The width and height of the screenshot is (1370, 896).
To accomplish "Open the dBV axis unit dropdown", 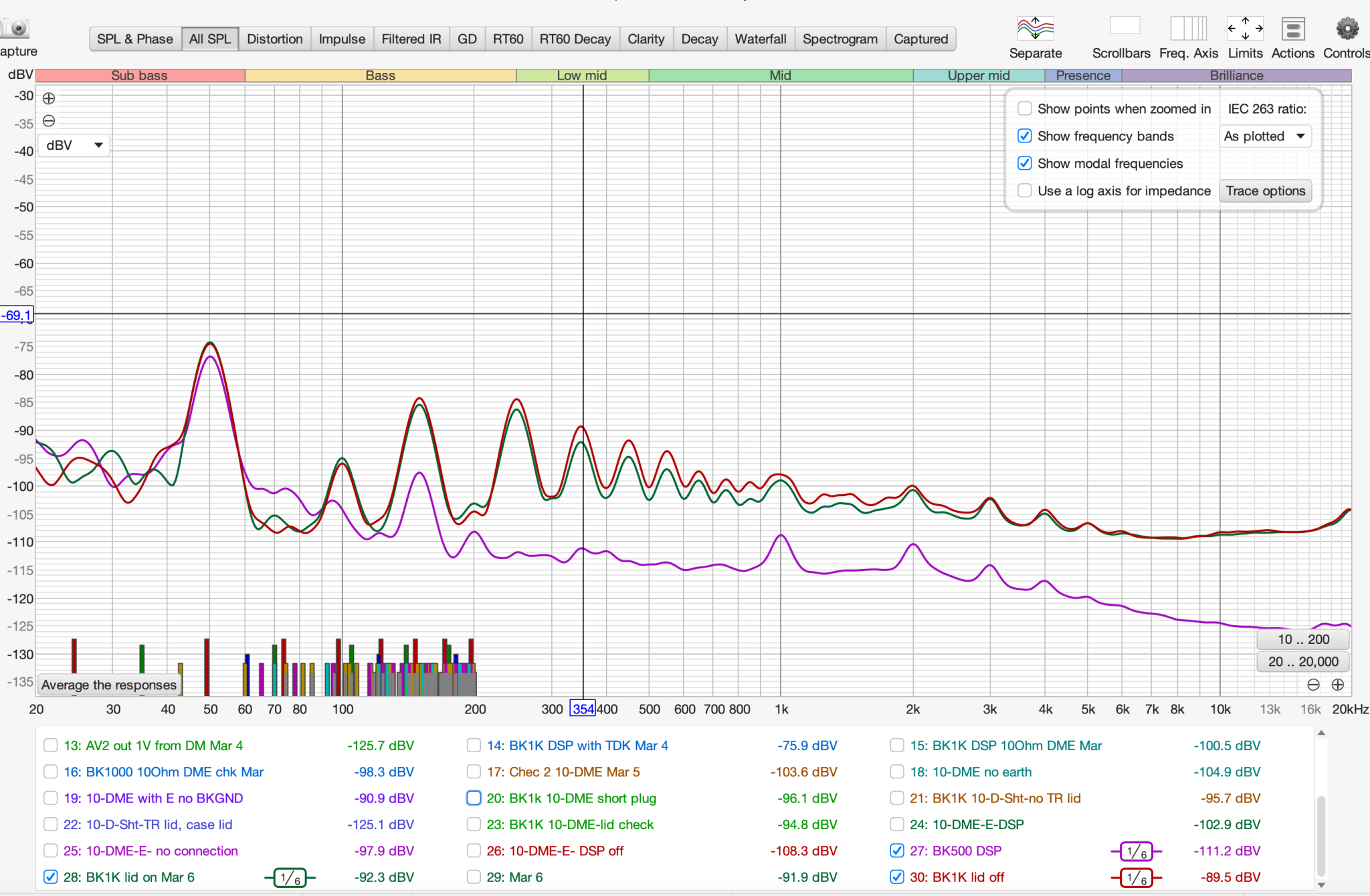I will click(74, 145).
